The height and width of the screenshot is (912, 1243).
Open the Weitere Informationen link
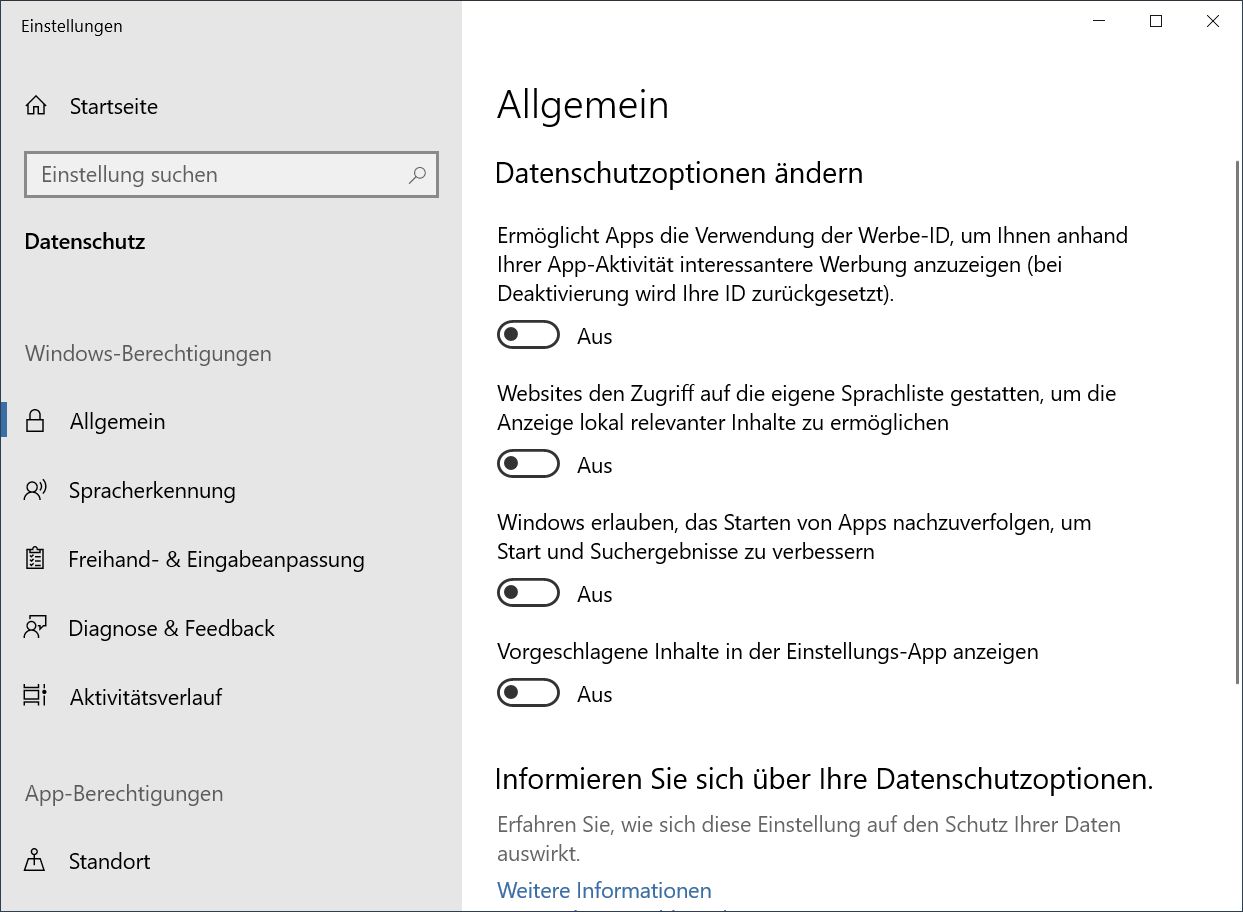point(604,889)
